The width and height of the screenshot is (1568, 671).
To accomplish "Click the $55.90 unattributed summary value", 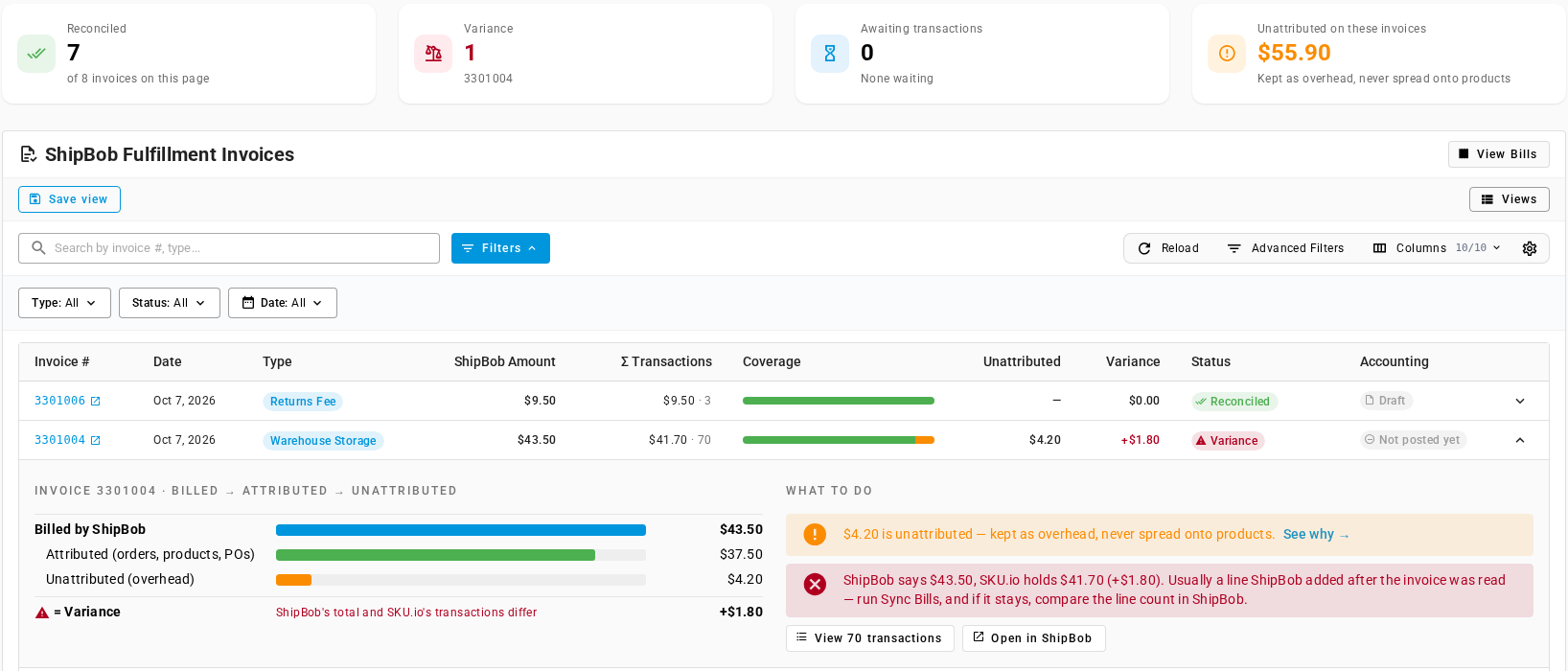I will pyautogui.click(x=1294, y=53).
